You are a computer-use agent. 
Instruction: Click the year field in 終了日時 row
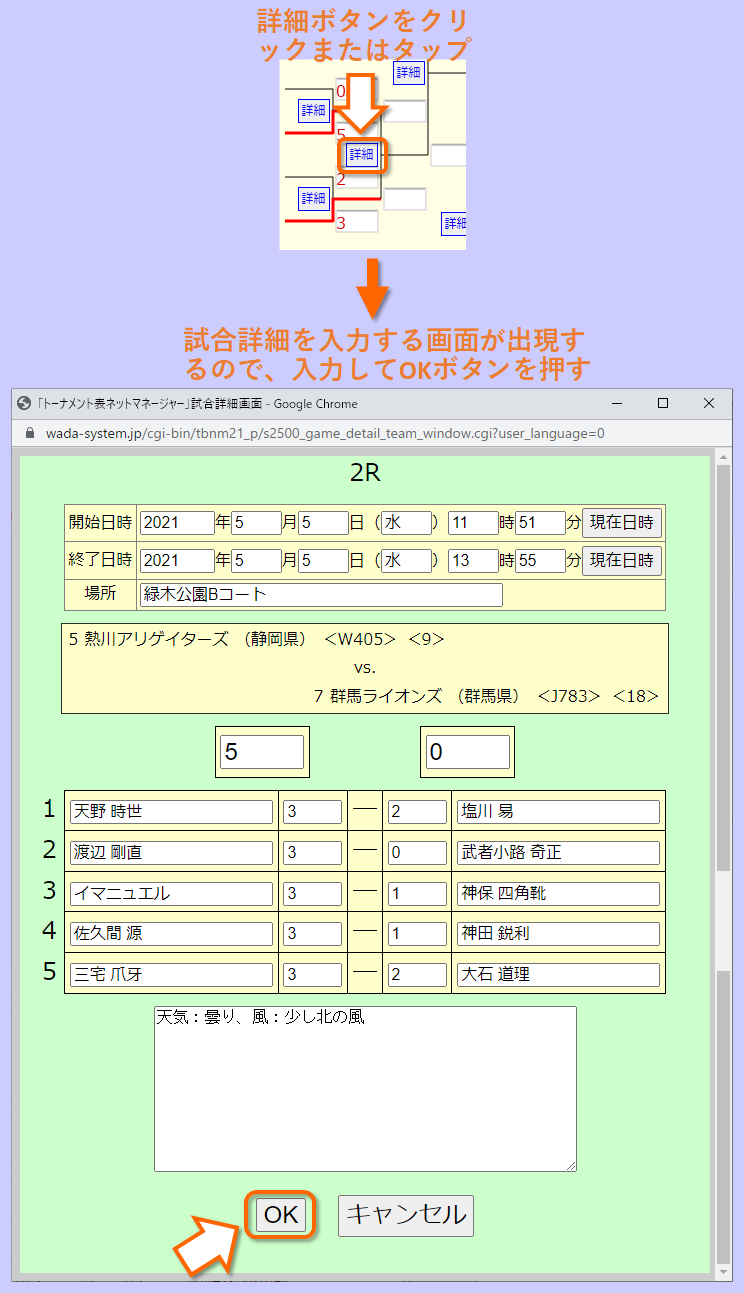(x=178, y=560)
